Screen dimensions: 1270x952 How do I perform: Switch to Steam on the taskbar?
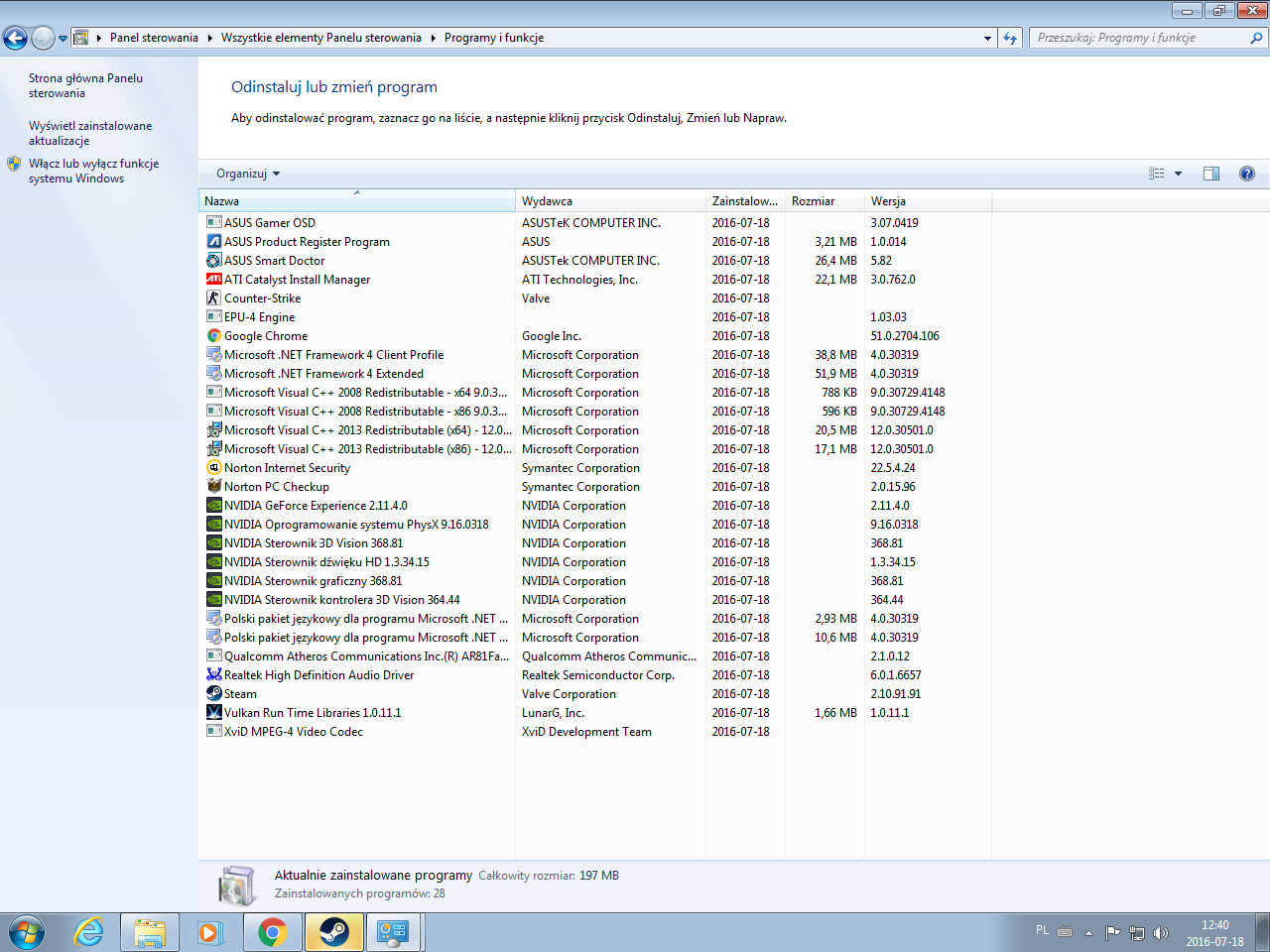coord(333,933)
